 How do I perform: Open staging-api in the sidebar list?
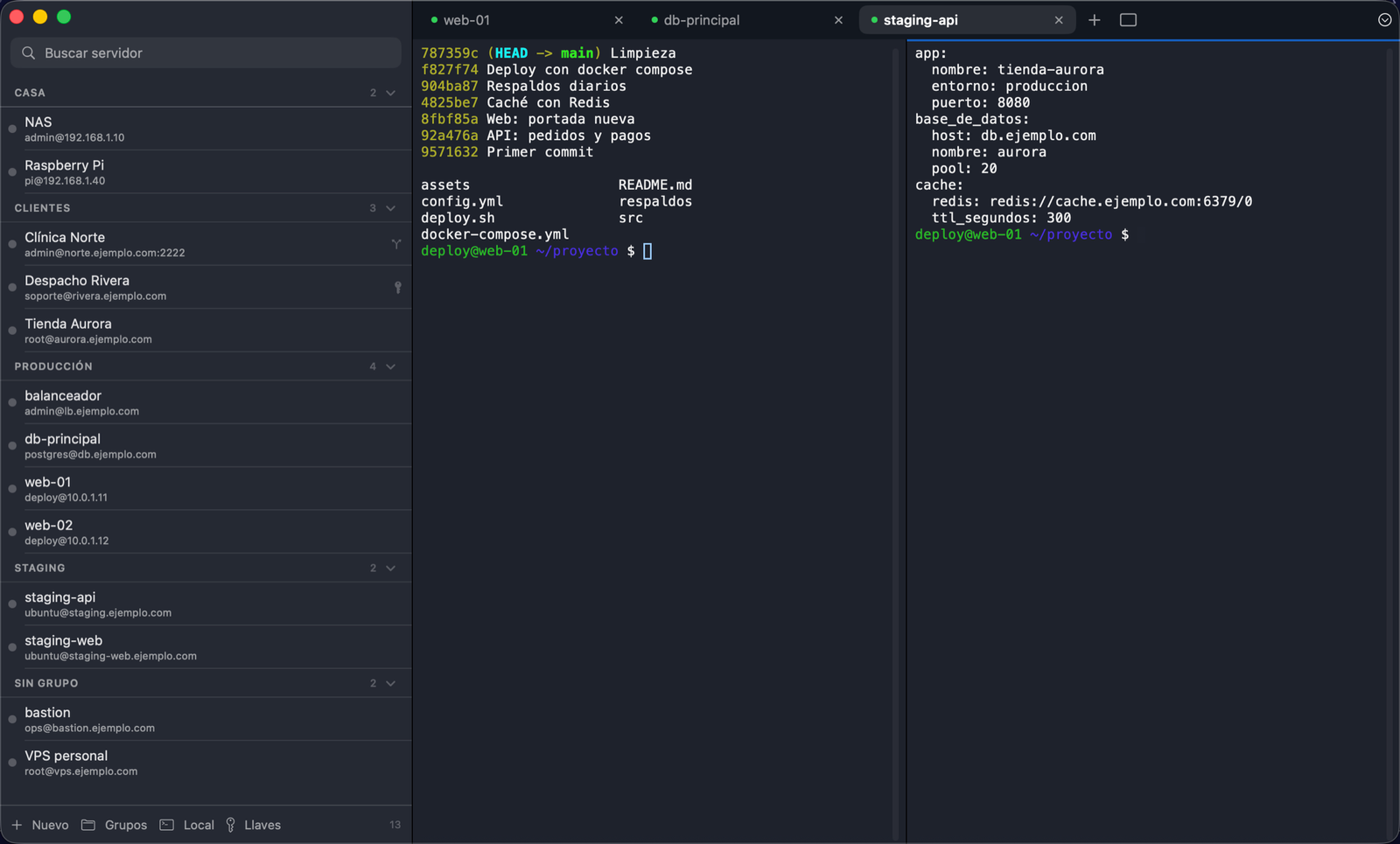tap(206, 604)
